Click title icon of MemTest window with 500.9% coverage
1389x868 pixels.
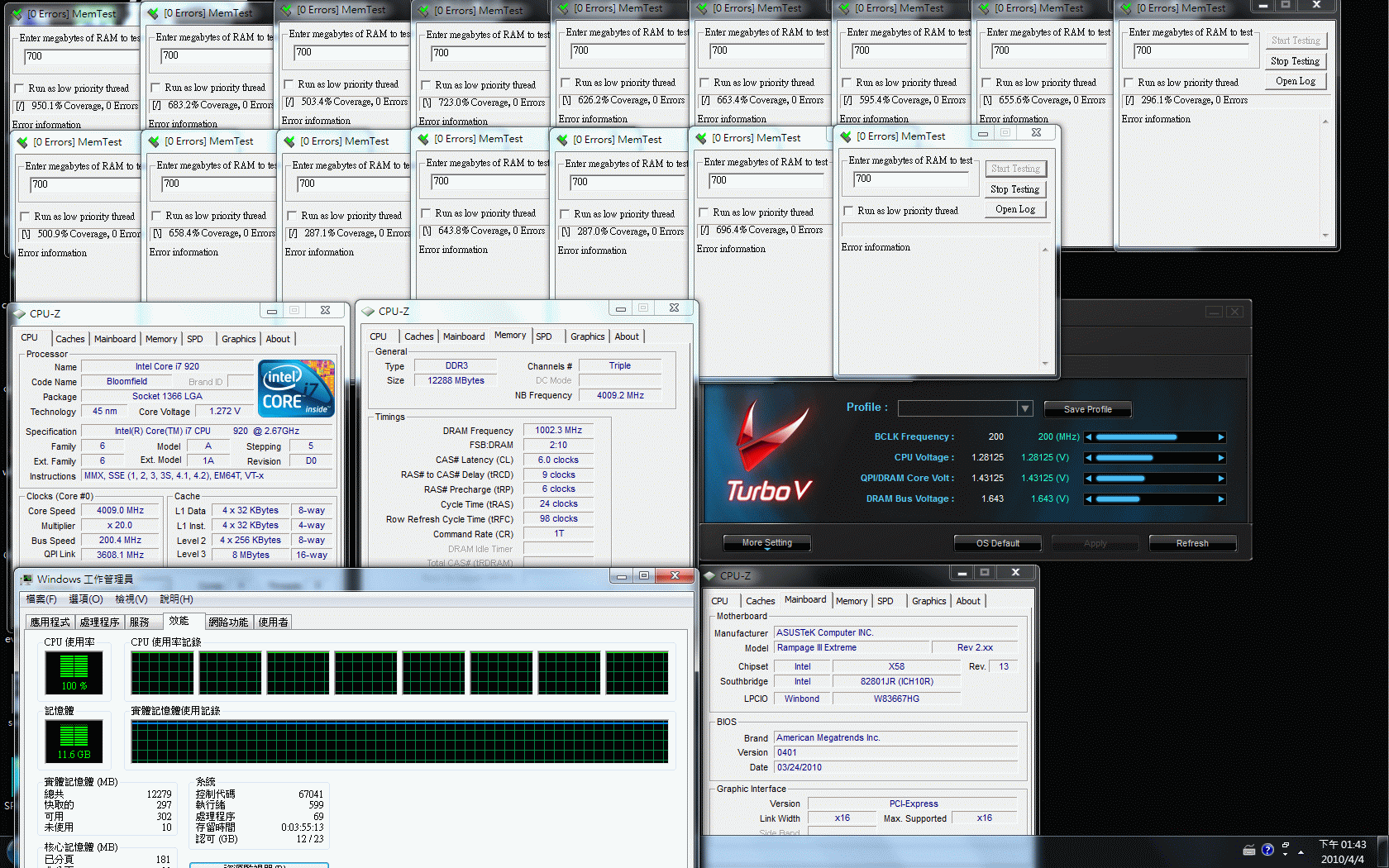tap(22, 142)
